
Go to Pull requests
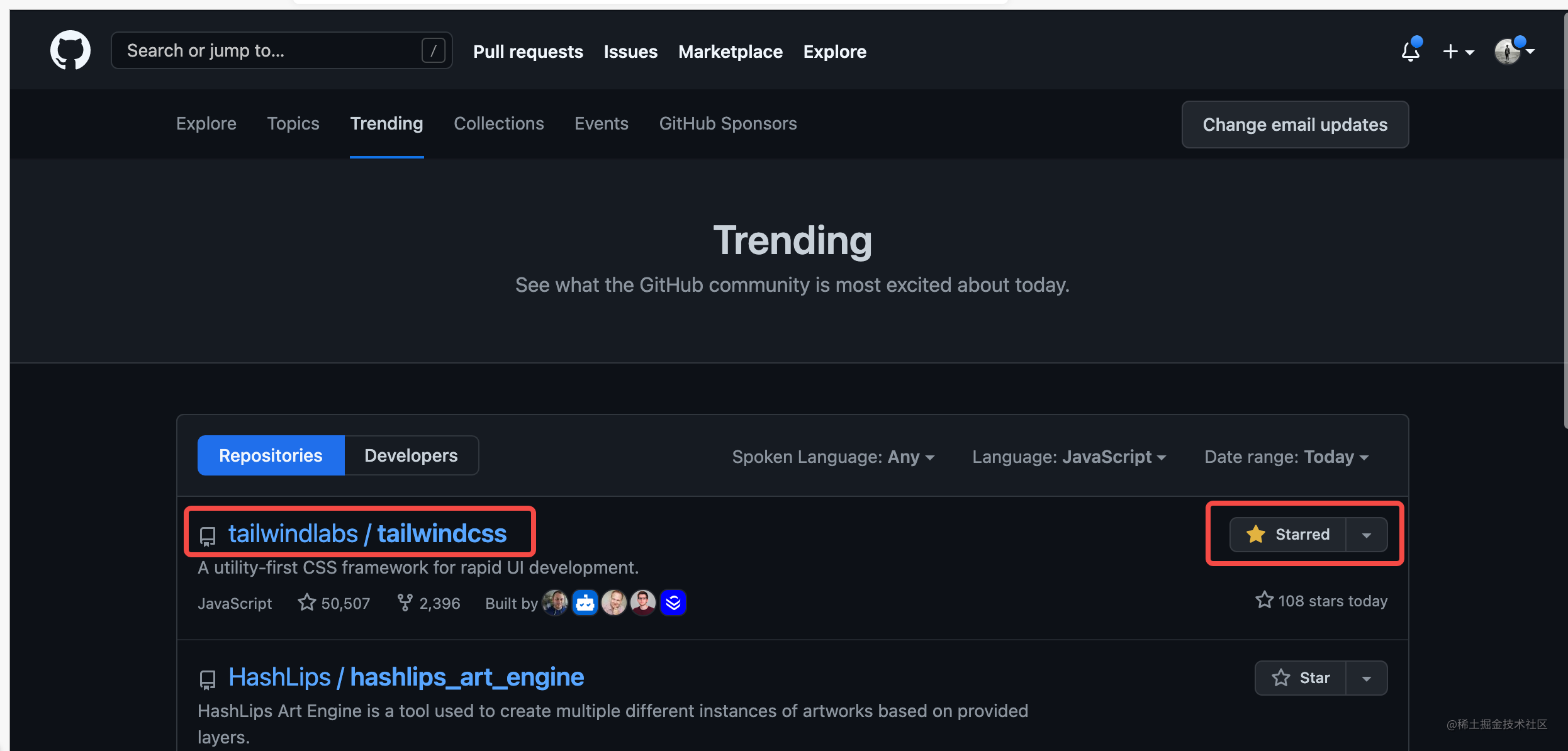(528, 52)
